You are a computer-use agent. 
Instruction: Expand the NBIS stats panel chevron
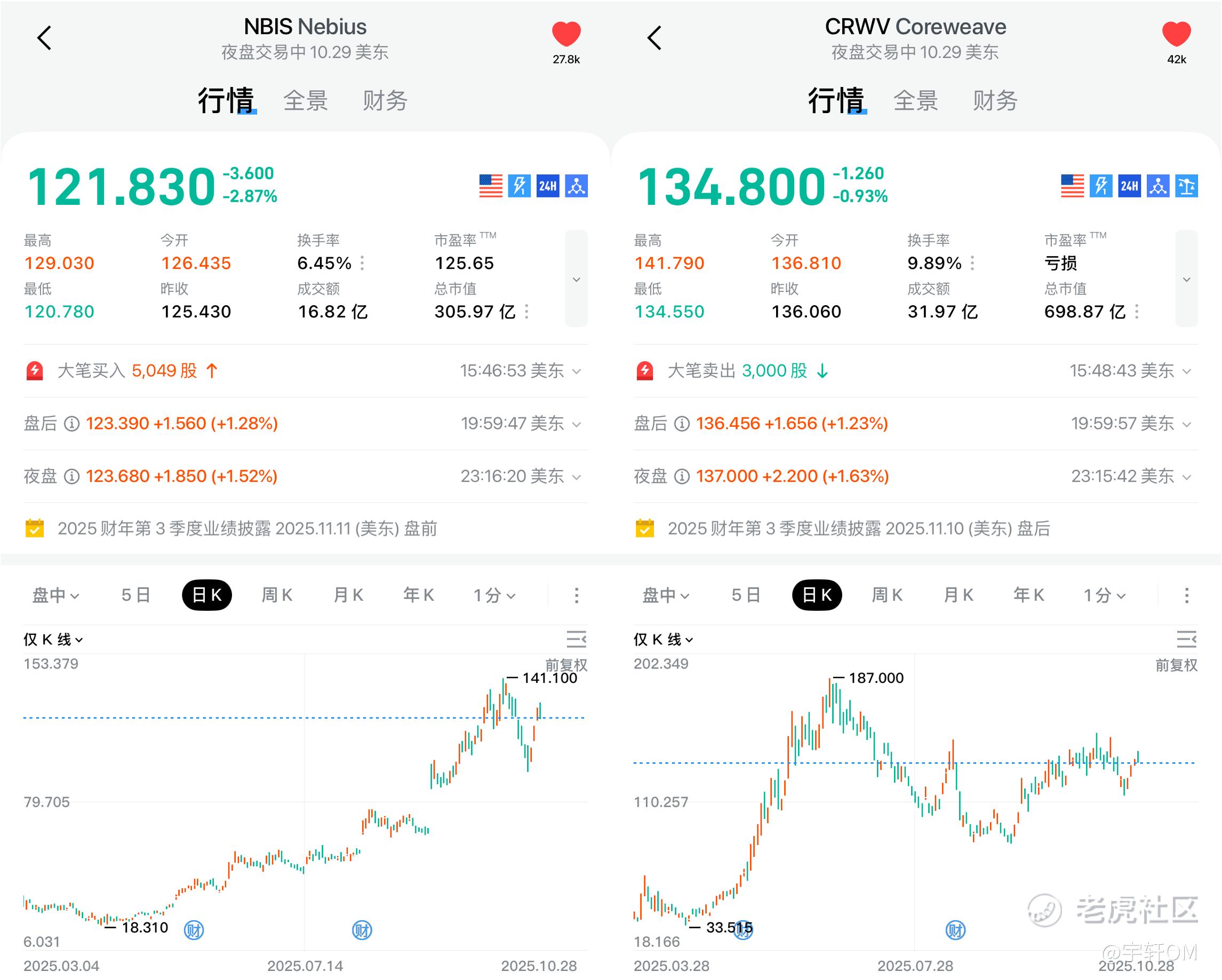577,279
